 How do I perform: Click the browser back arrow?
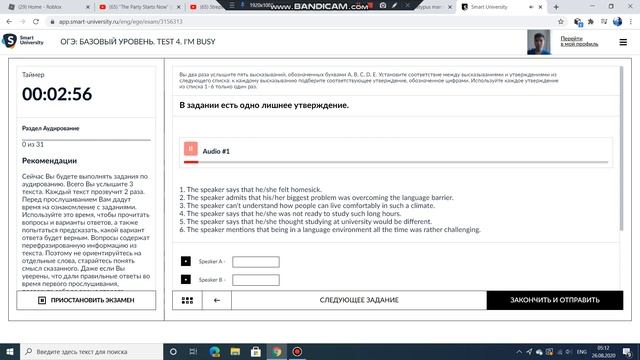tap(9, 22)
